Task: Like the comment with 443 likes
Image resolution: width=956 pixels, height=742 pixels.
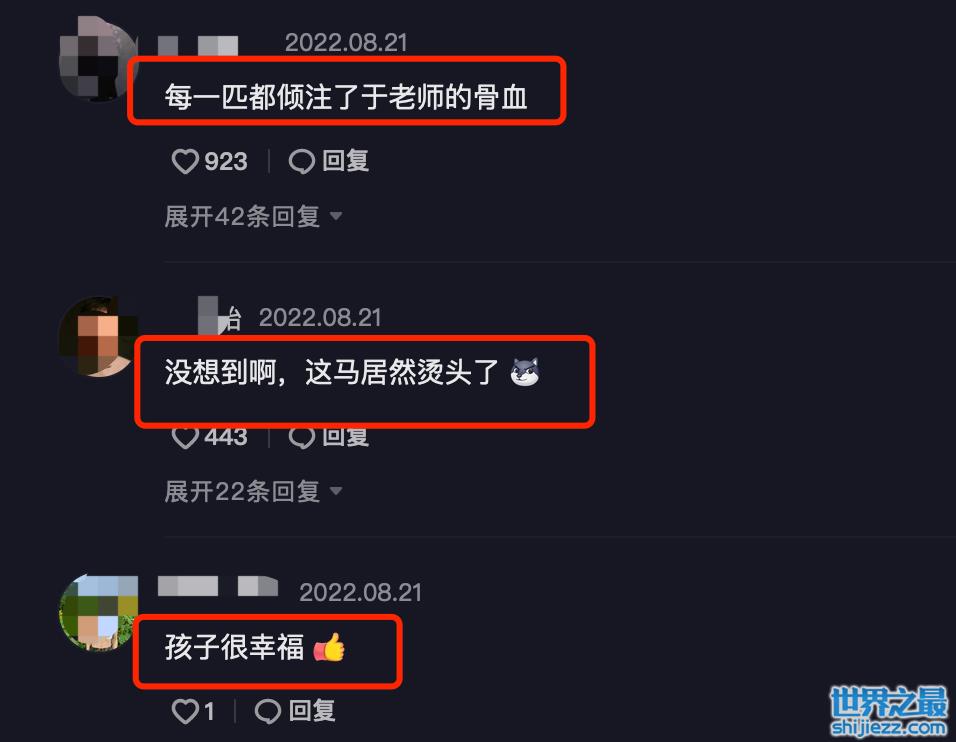Action: (185, 438)
